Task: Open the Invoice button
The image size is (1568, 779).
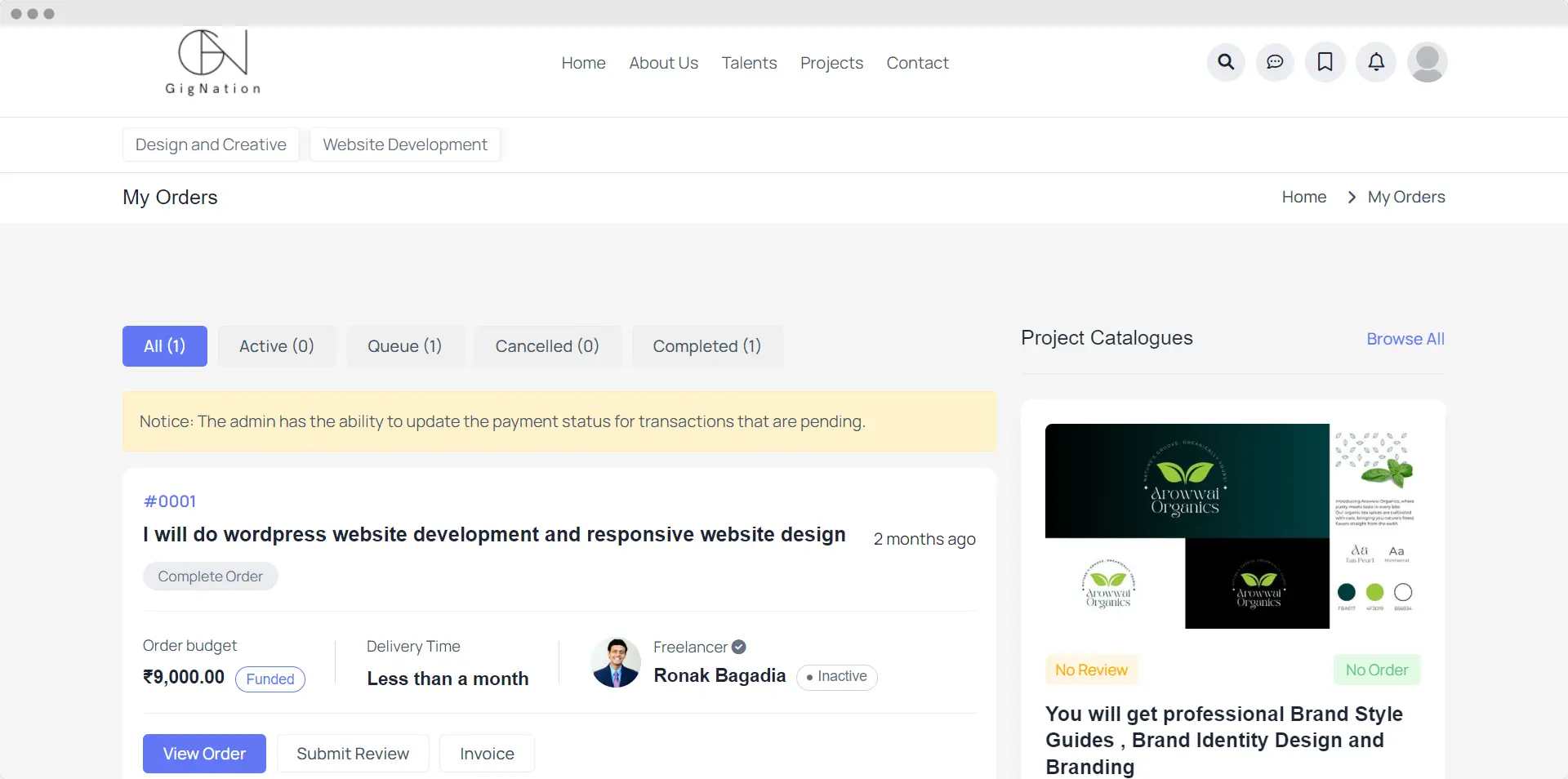Action: click(x=487, y=754)
